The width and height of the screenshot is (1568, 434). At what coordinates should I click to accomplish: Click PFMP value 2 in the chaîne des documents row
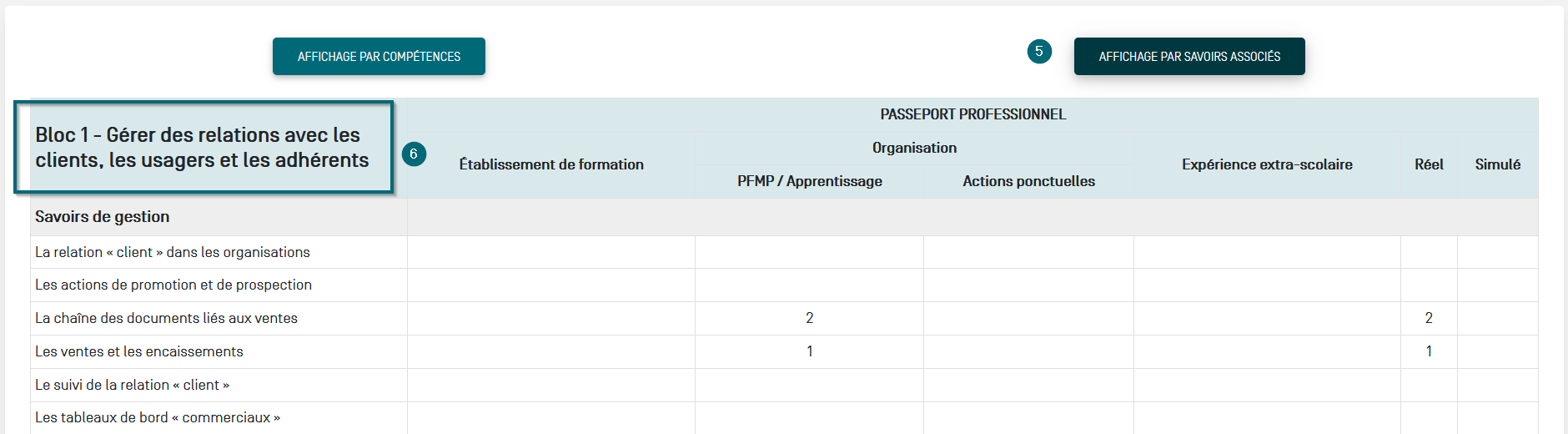pyautogui.click(x=809, y=318)
